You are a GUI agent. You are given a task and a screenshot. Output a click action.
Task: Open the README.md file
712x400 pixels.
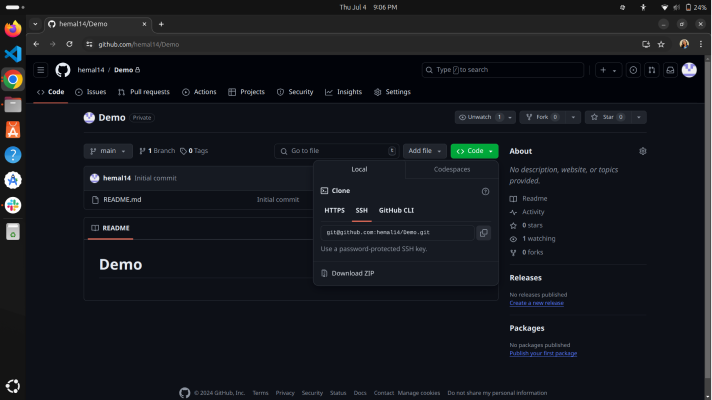point(122,200)
